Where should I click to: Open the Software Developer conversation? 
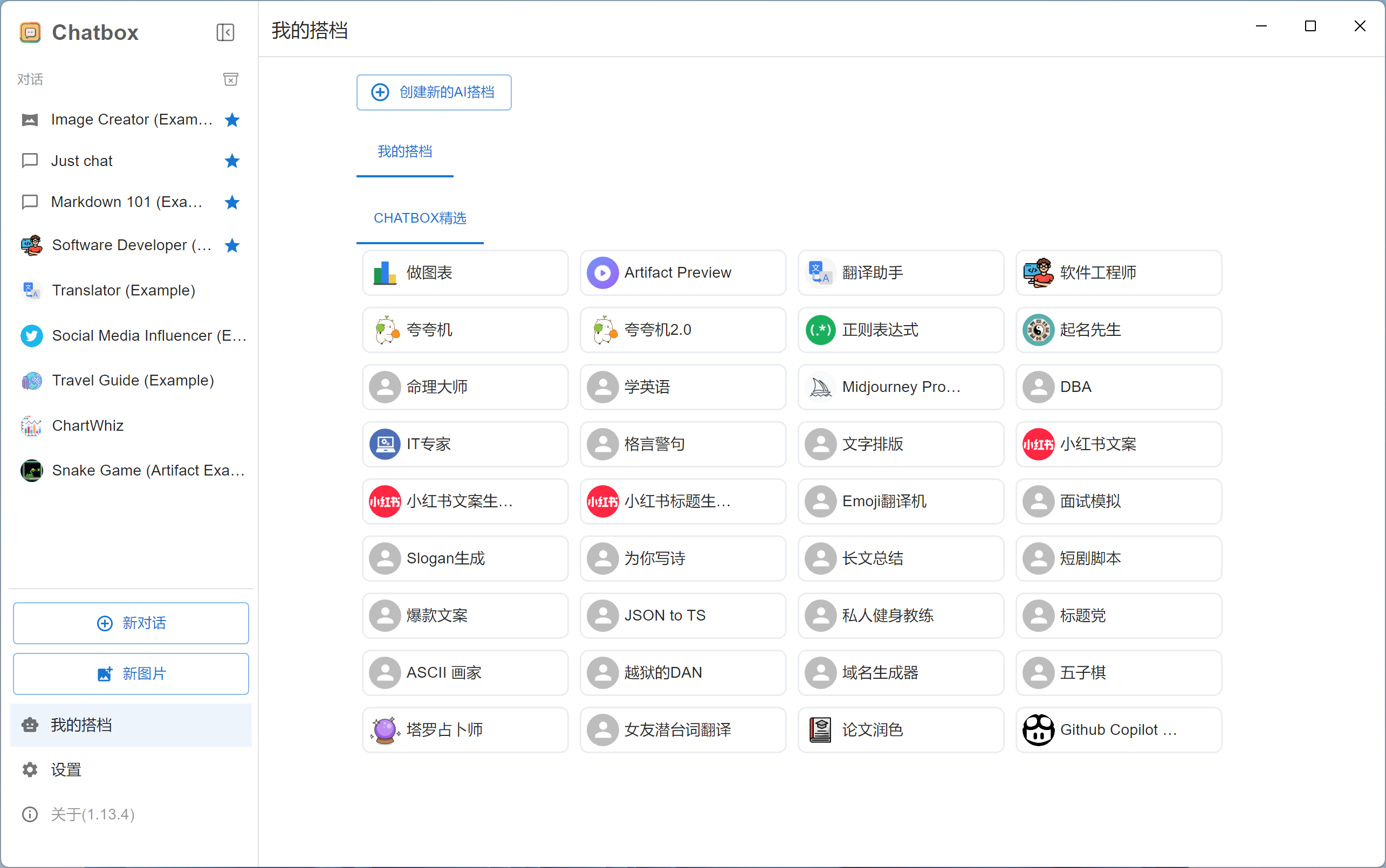click(131, 245)
